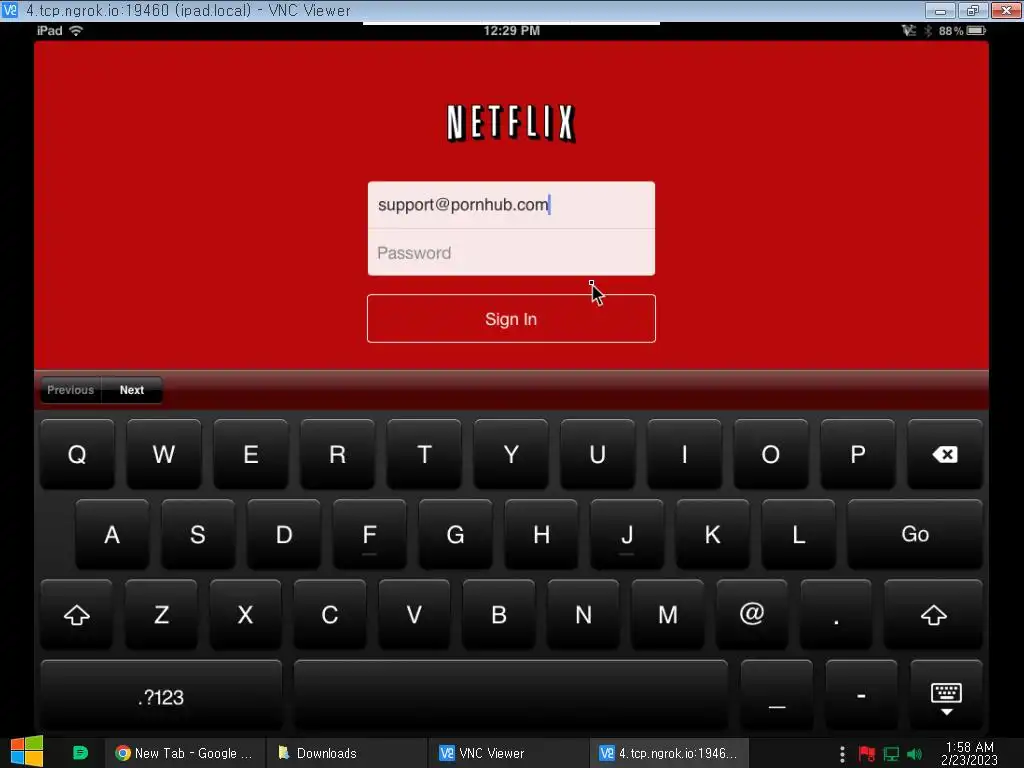1024x768 pixels.
Task: Toggle the left Shift arrow key
Action: click(76, 615)
